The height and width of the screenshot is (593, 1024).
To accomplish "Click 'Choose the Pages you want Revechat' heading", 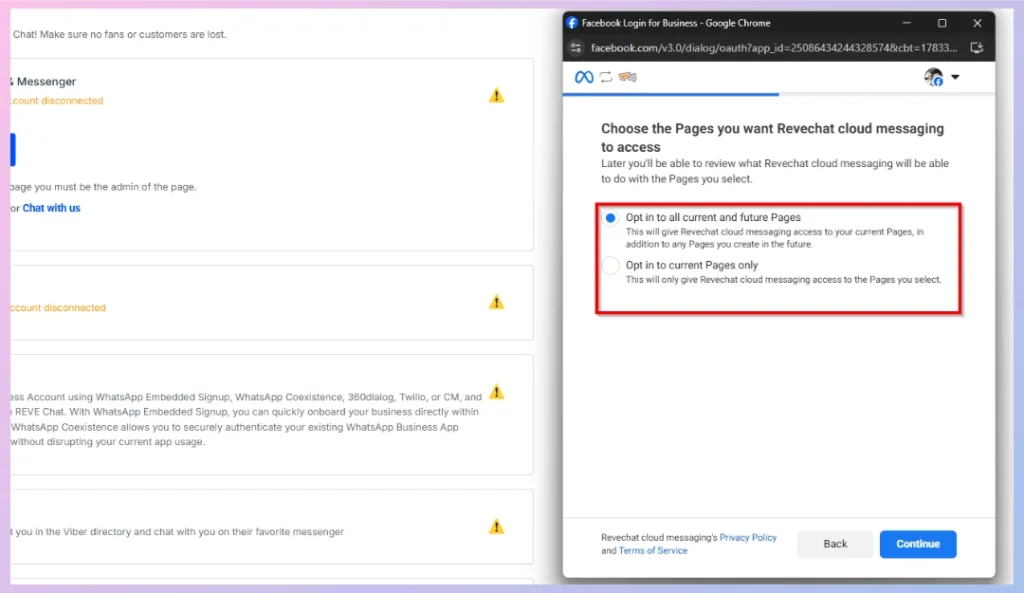I will 773,137.
